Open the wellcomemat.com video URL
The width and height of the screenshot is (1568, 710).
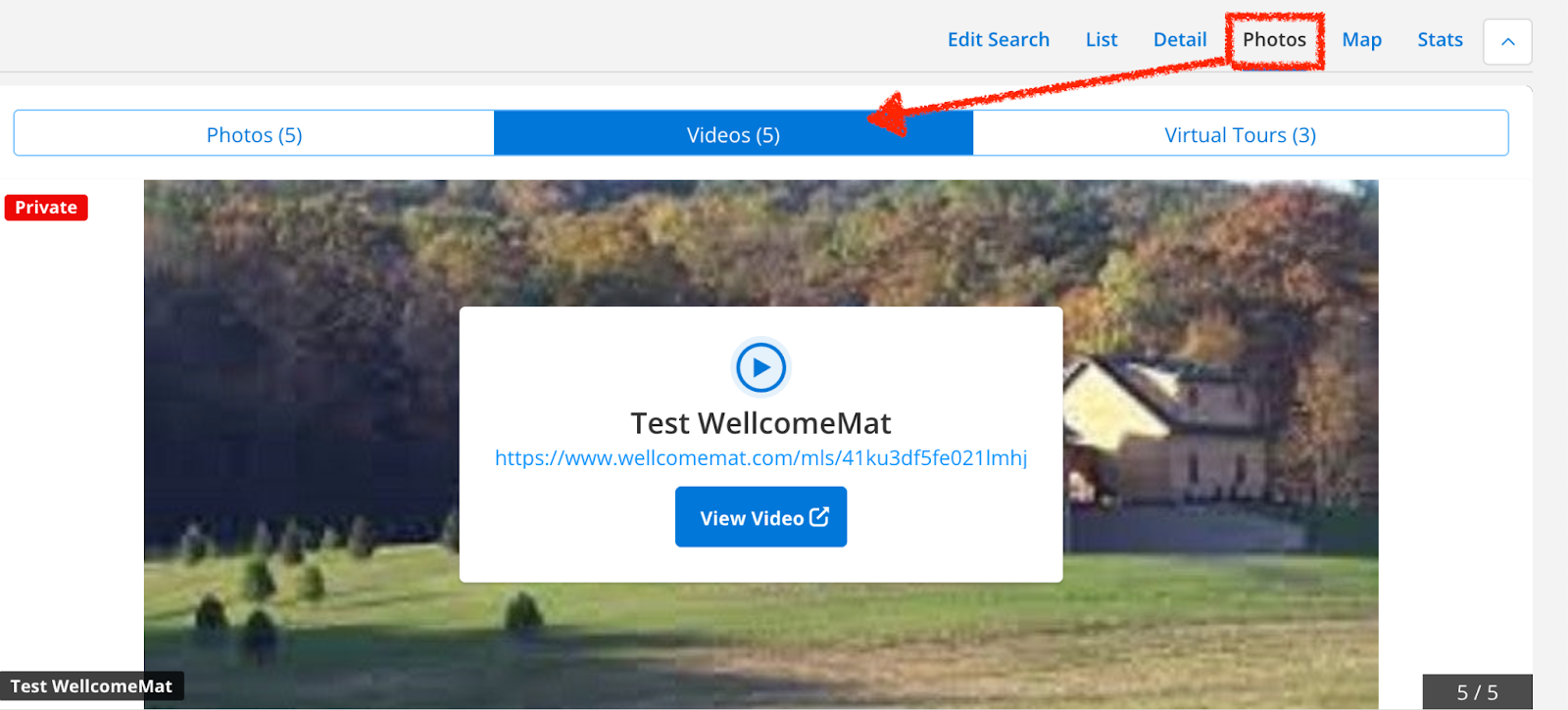coord(760,458)
